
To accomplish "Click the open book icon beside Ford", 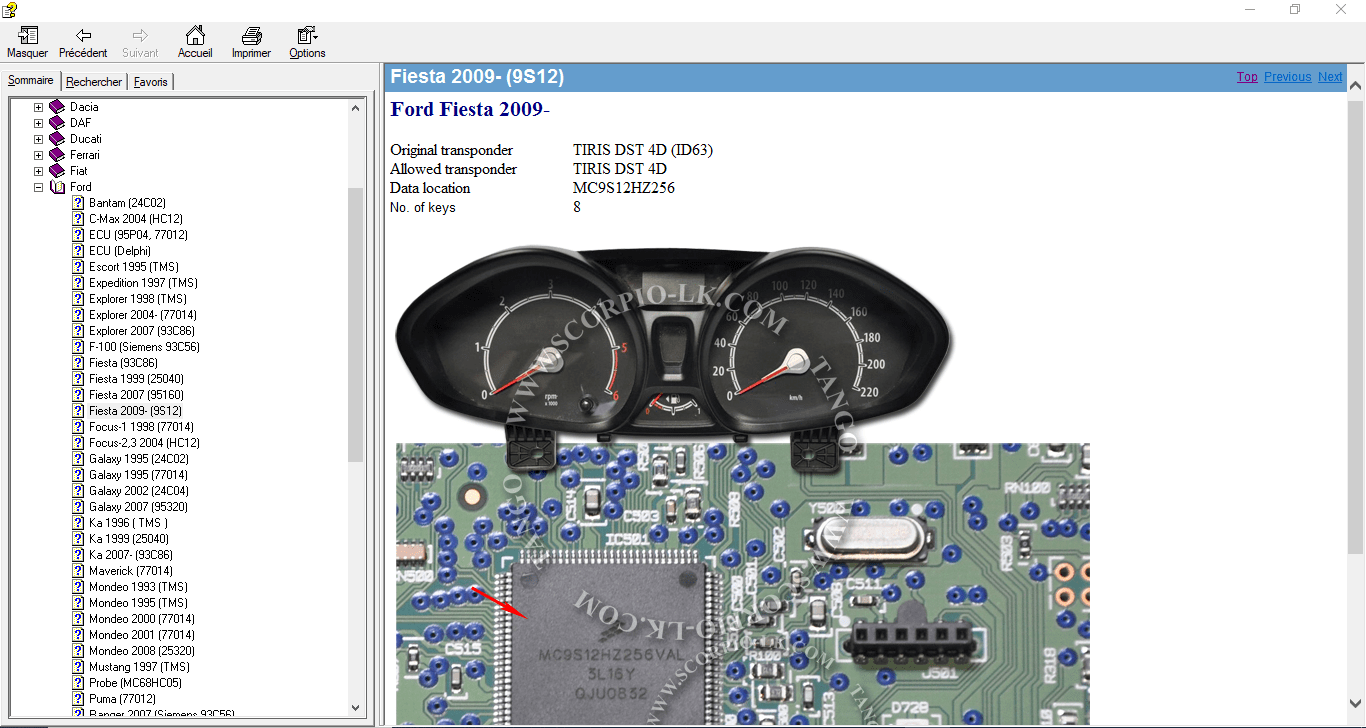I will point(55,186).
